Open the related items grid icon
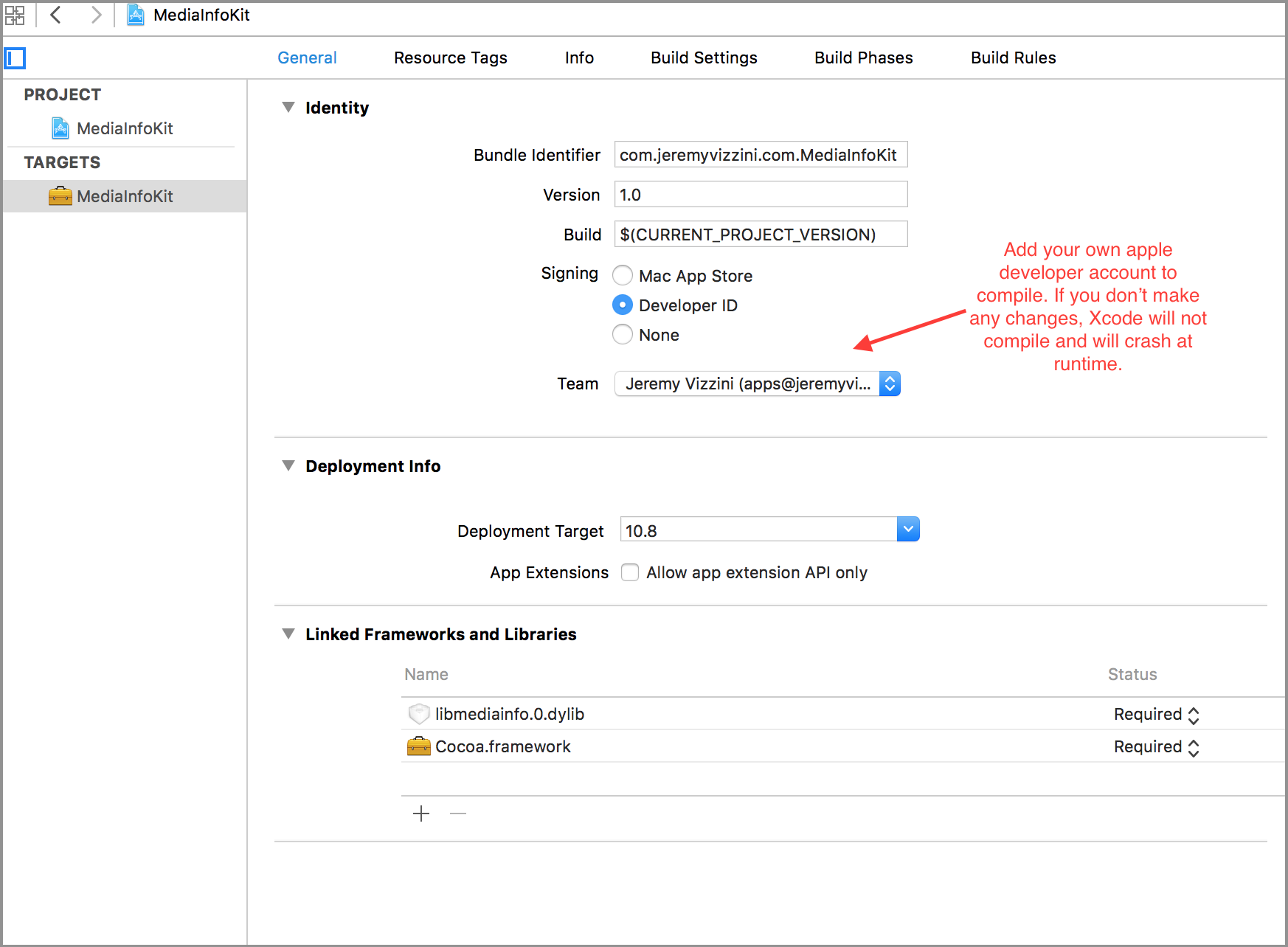This screenshot has width=1288, height=947. 15,15
